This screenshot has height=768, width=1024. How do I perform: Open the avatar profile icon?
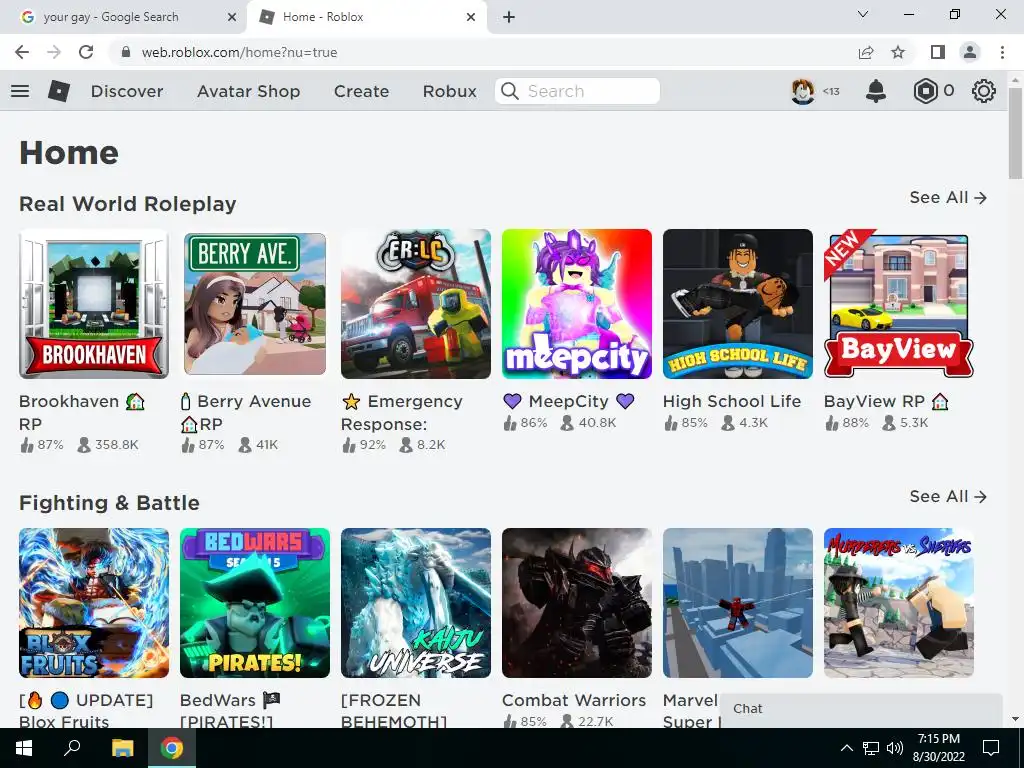(803, 91)
